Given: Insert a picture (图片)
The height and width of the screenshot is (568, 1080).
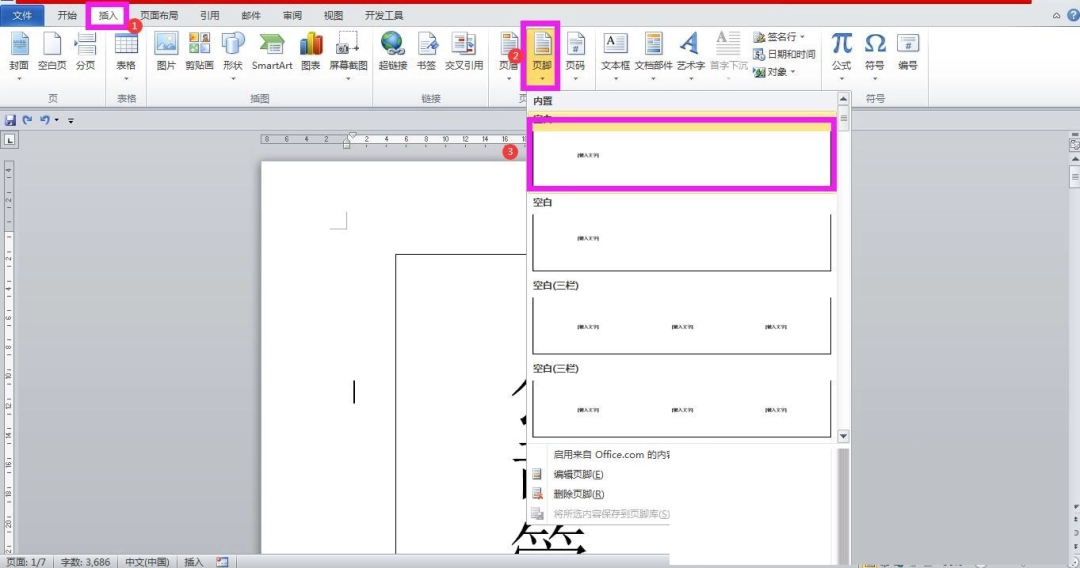Looking at the screenshot, I should [166, 53].
